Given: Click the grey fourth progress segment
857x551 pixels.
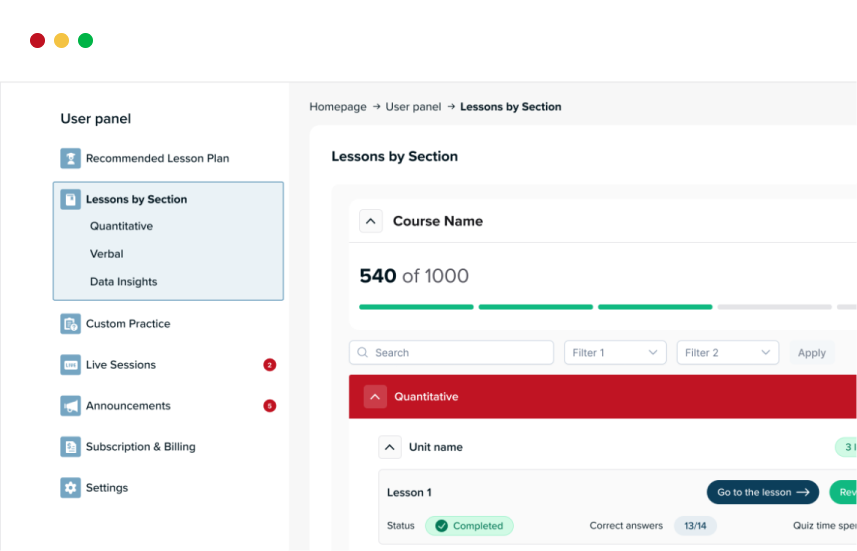Looking at the screenshot, I should 774,307.
